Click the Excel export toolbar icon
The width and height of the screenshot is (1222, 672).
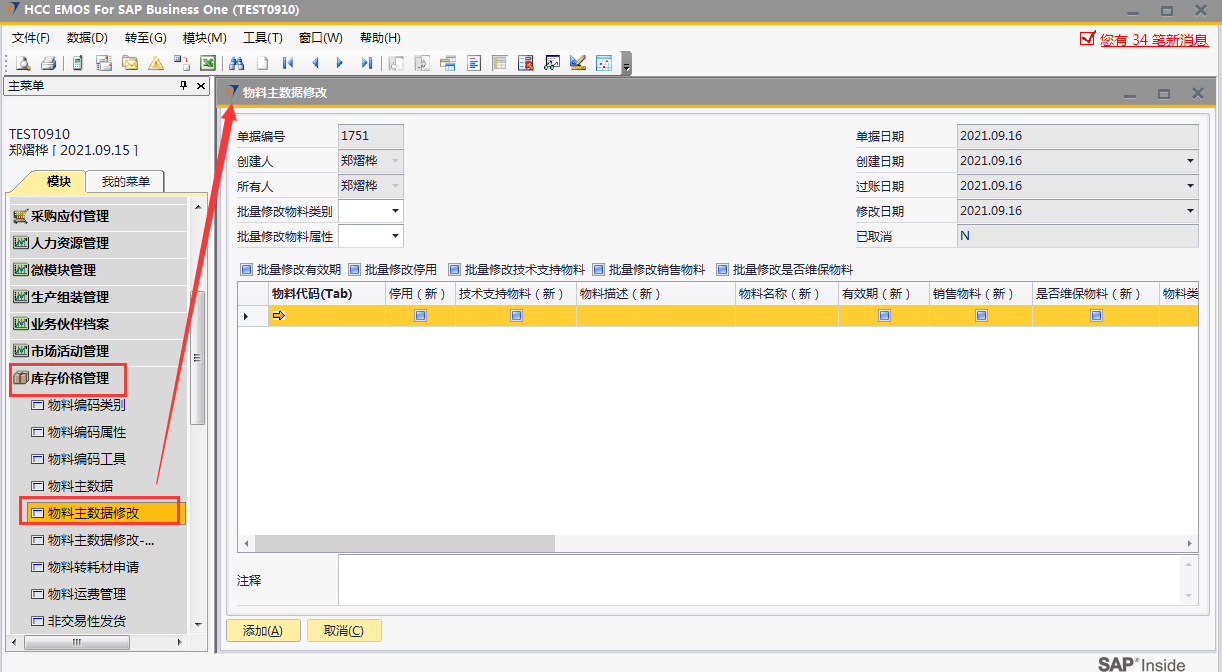tap(208, 63)
